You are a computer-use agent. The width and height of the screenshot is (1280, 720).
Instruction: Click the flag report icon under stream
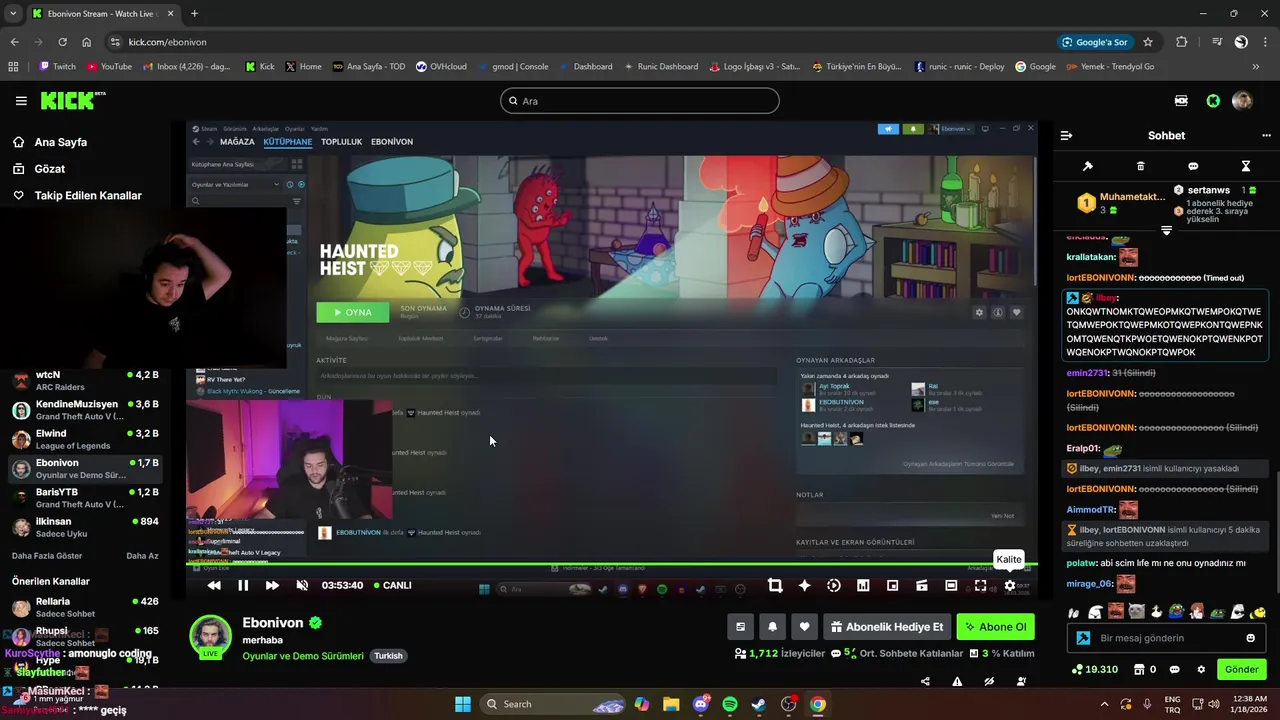click(957, 682)
